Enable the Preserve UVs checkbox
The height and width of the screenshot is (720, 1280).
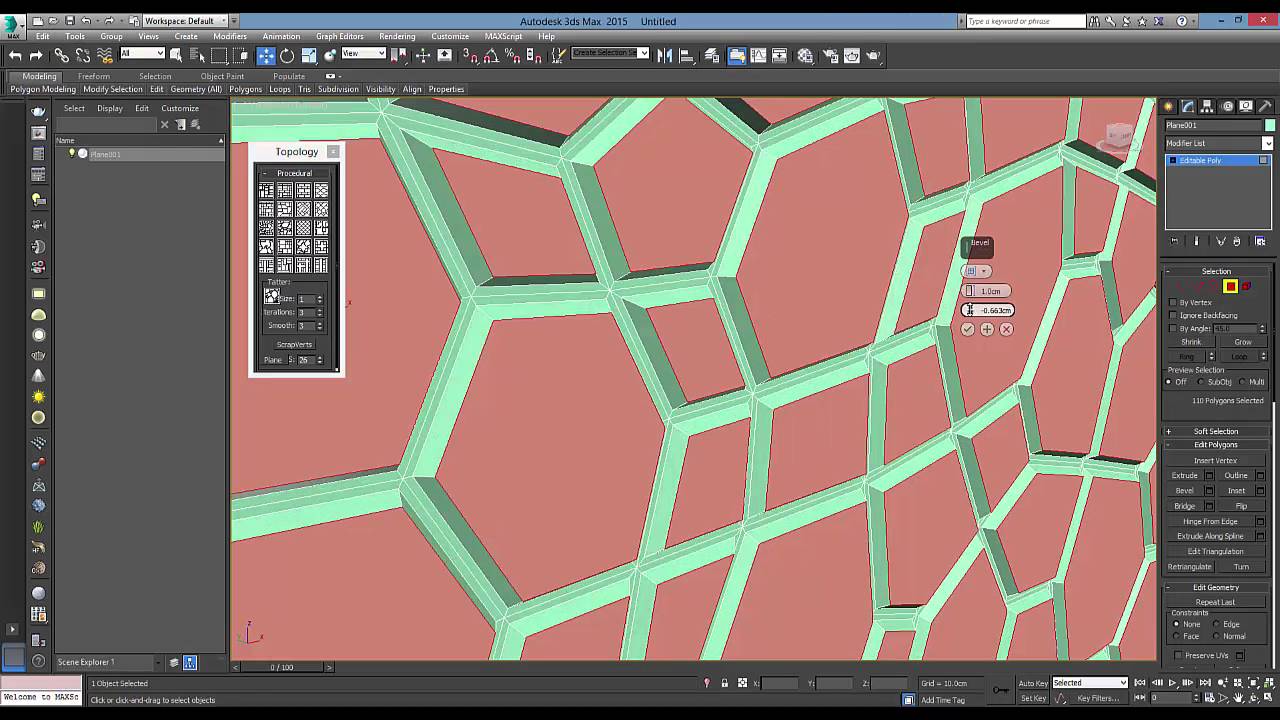point(1179,656)
